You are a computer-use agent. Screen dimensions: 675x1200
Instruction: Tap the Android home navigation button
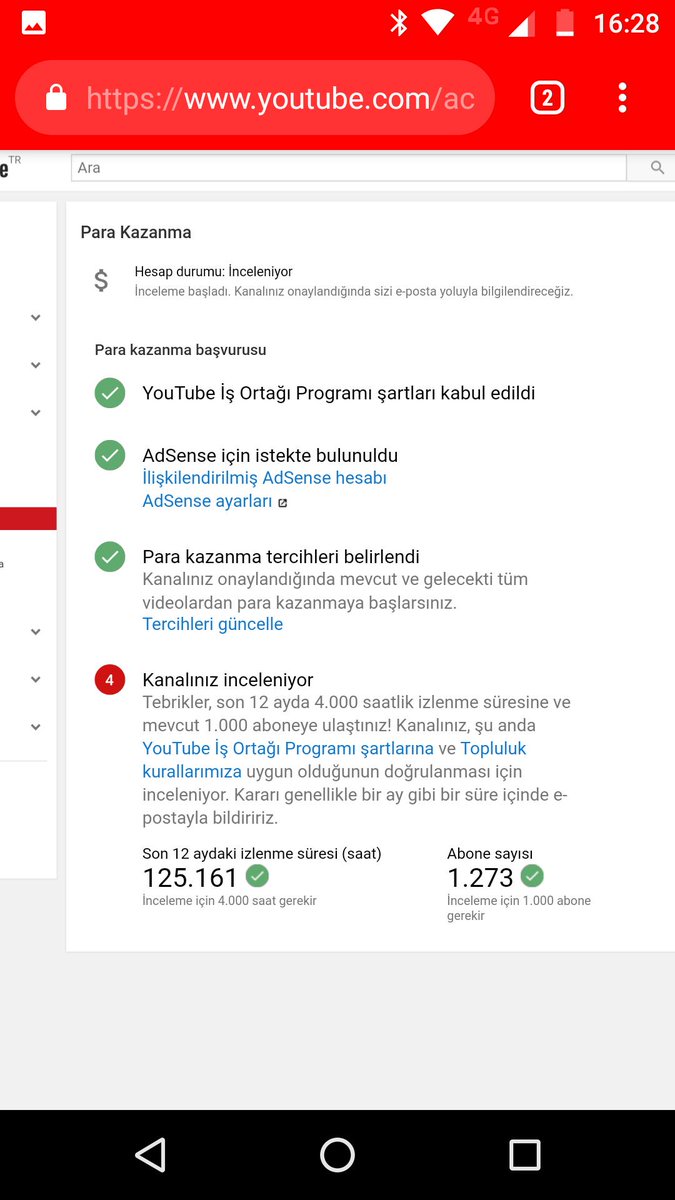(x=337, y=1155)
